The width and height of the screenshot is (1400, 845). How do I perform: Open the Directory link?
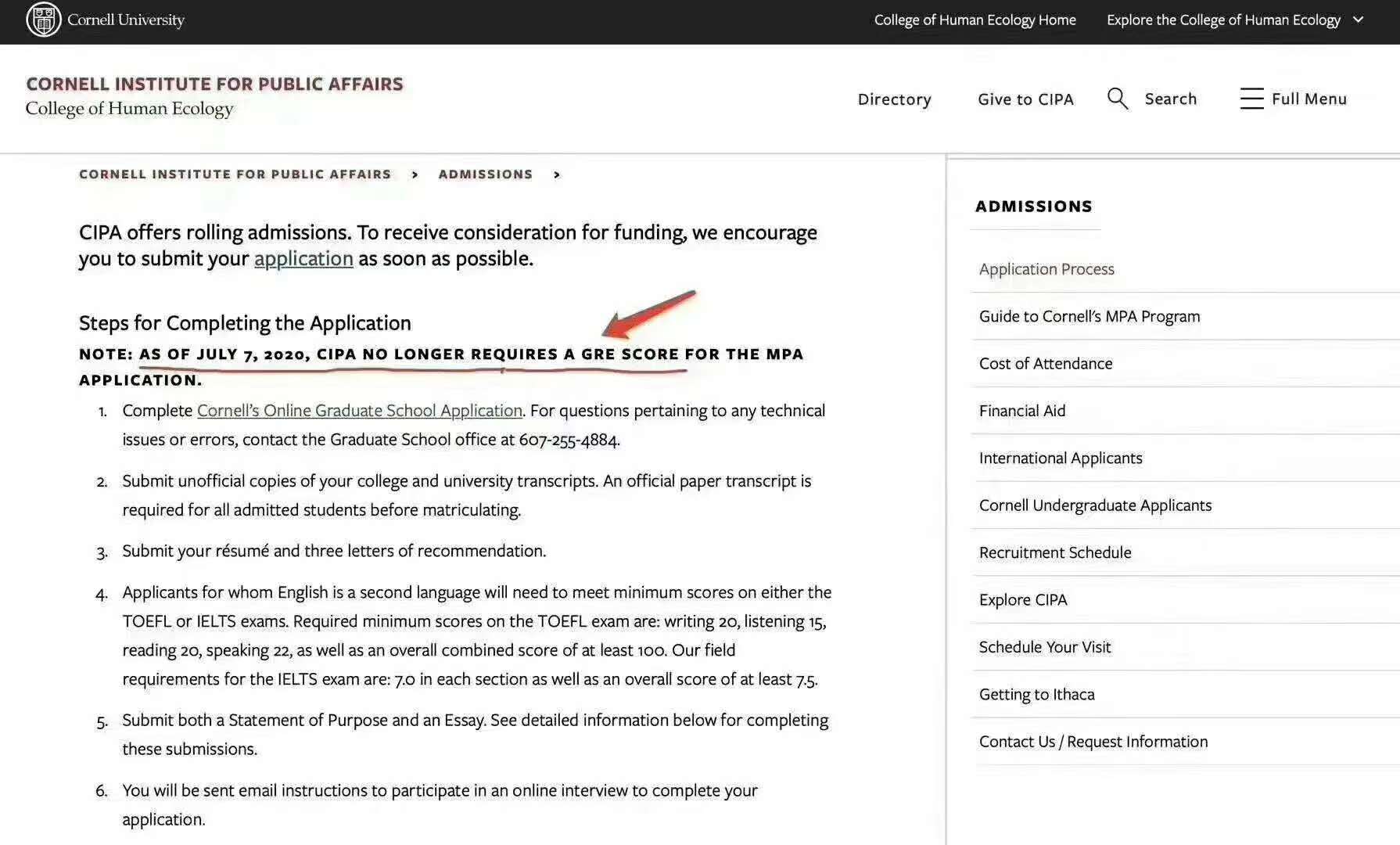(x=894, y=99)
